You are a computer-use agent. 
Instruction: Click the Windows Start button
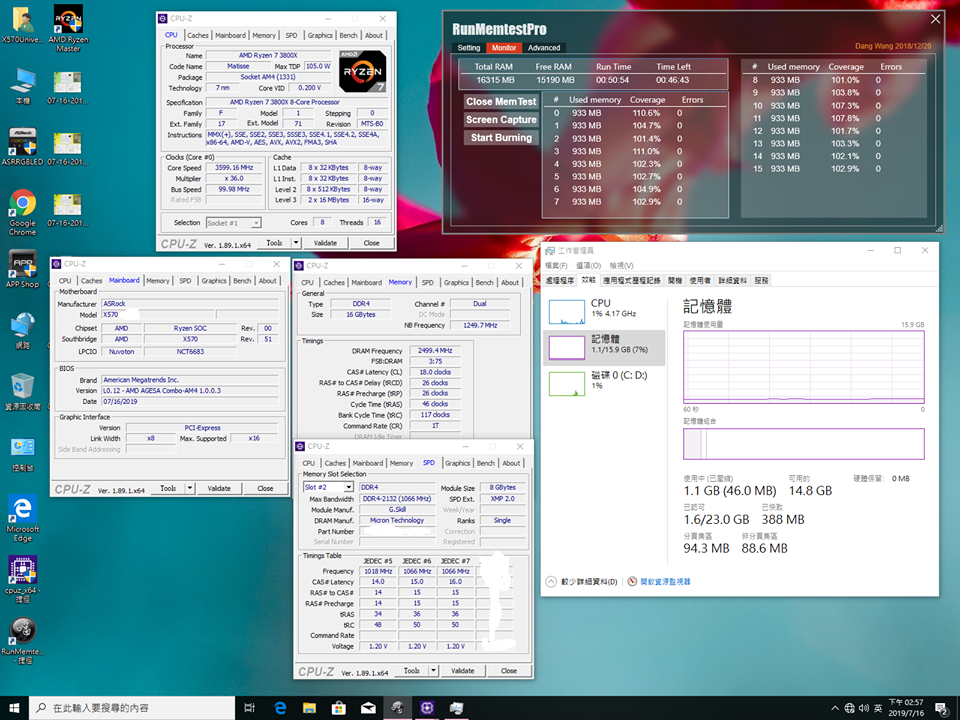coord(14,708)
